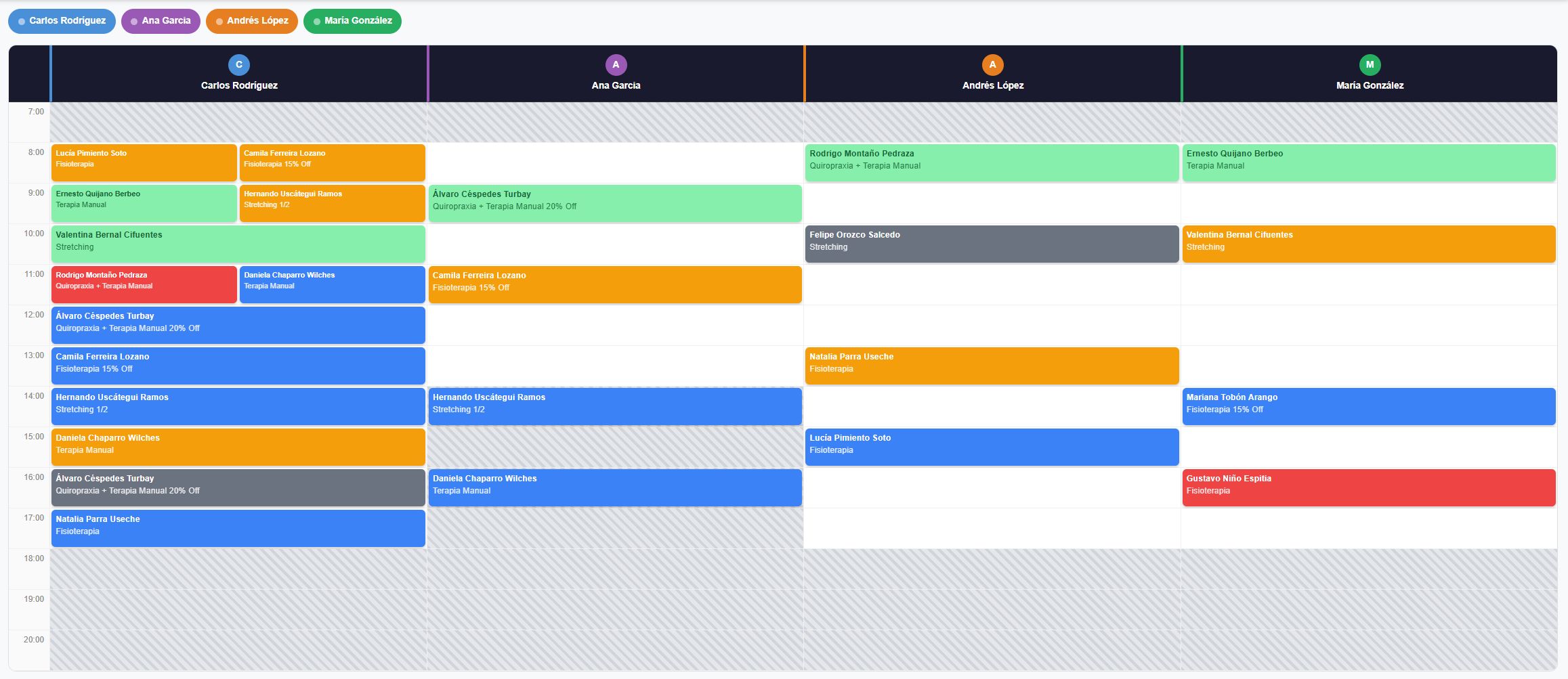Viewport: 1568px width, 679px height.
Task: Toggle the Carlos Rodríguez filter chip
Action: (x=62, y=20)
